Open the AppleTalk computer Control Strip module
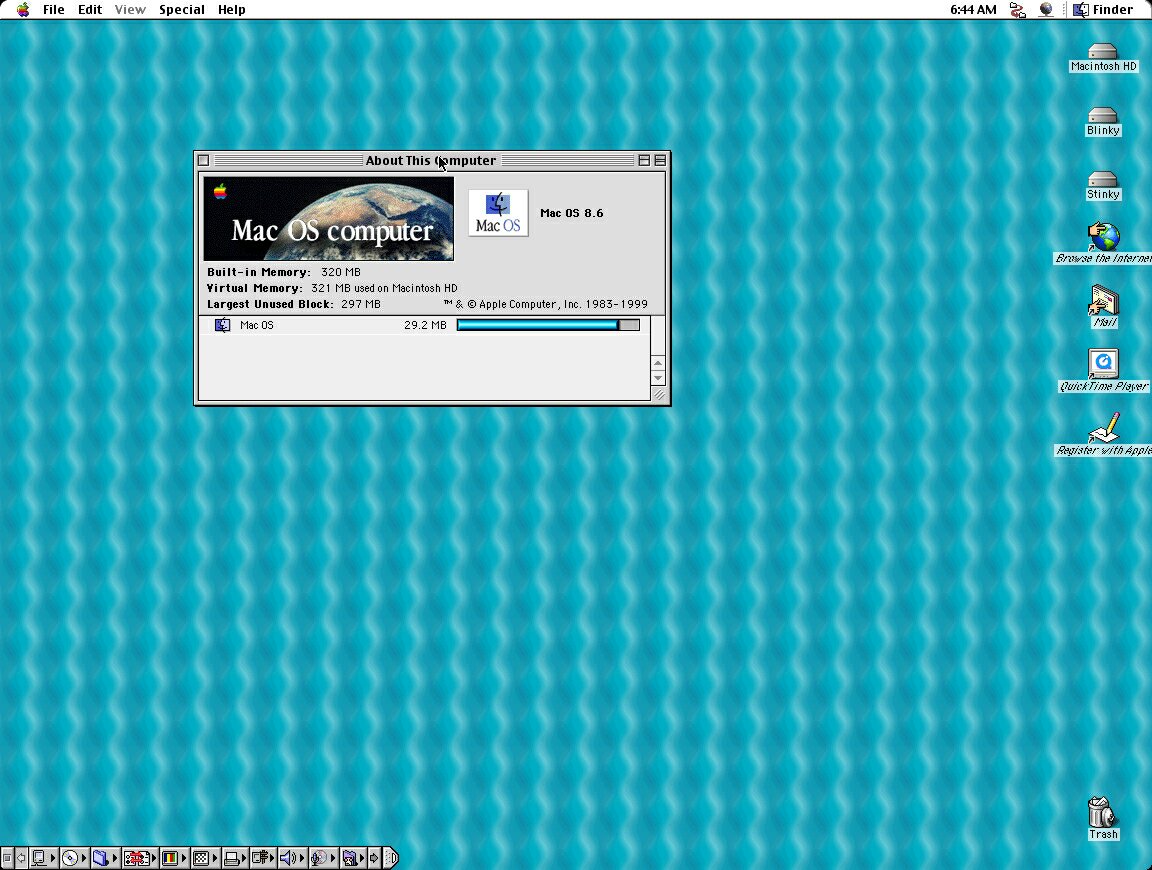 [44, 858]
